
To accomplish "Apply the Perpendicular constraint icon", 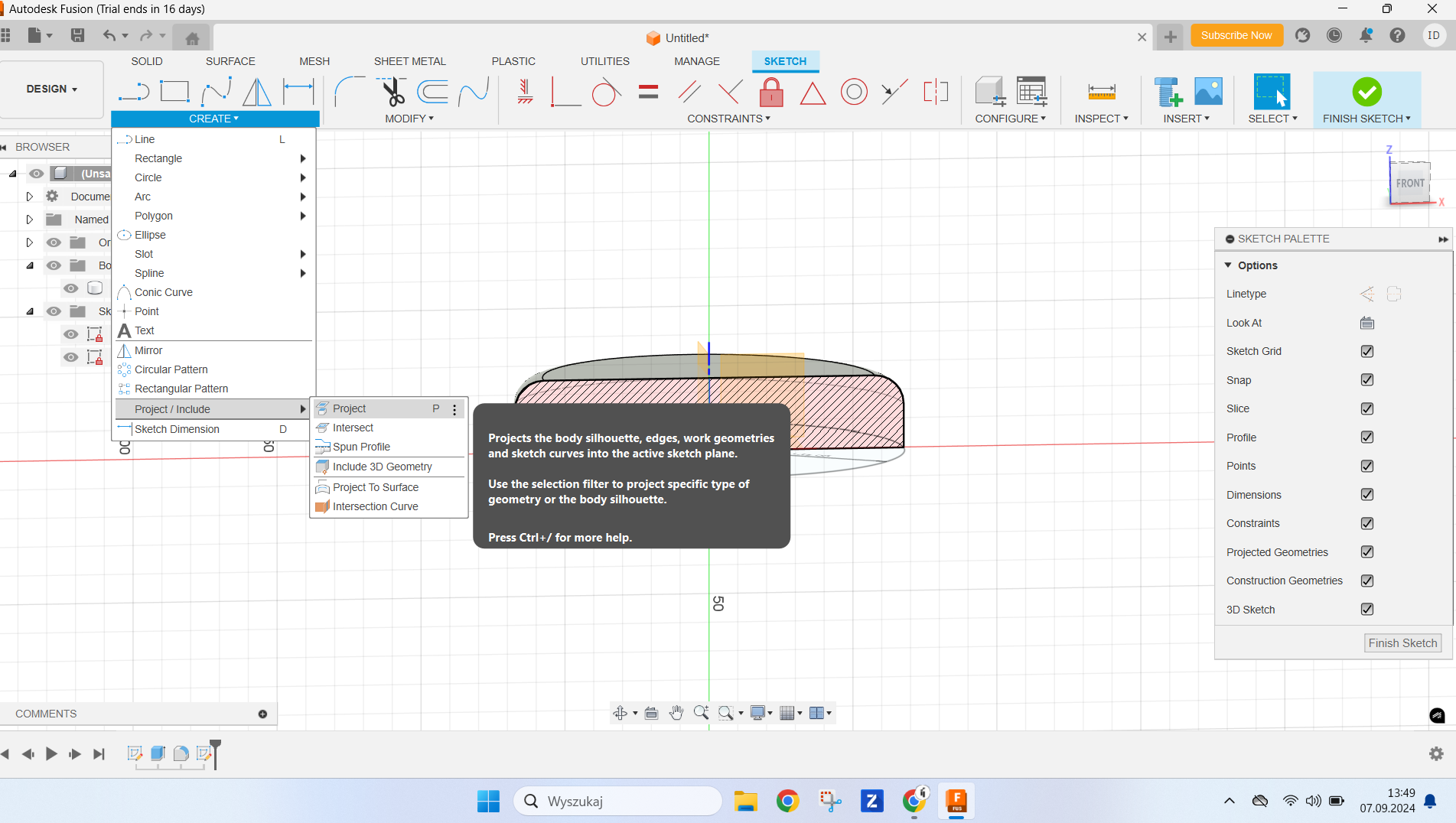I will pyautogui.click(x=730, y=92).
